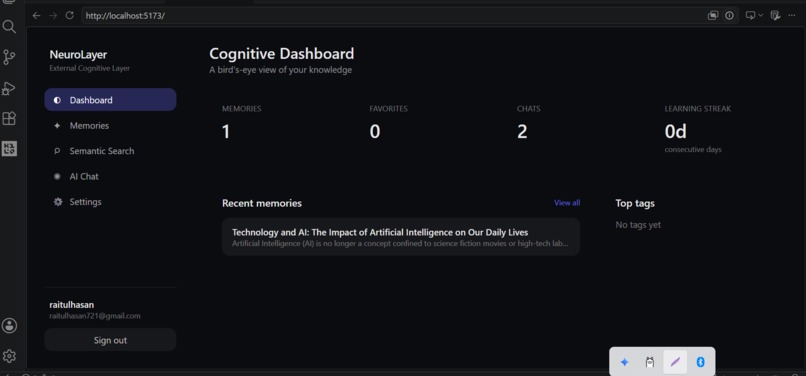Open the Accounts icon in activity bar
This screenshot has width=806, height=376.
click(9, 325)
